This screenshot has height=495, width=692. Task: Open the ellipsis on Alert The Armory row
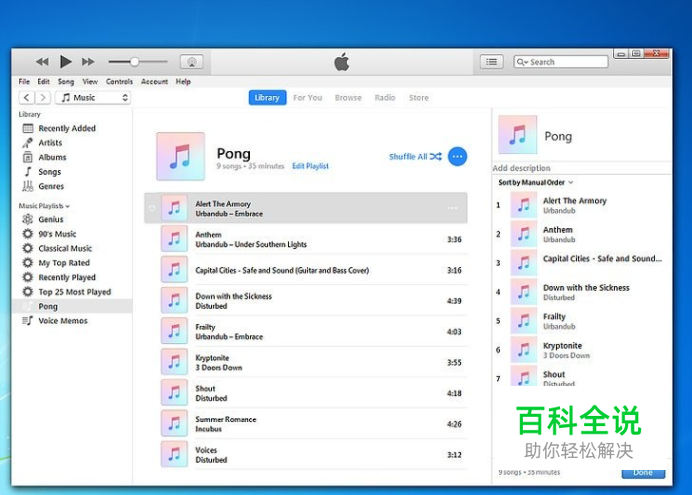pyautogui.click(x=452, y=208)
